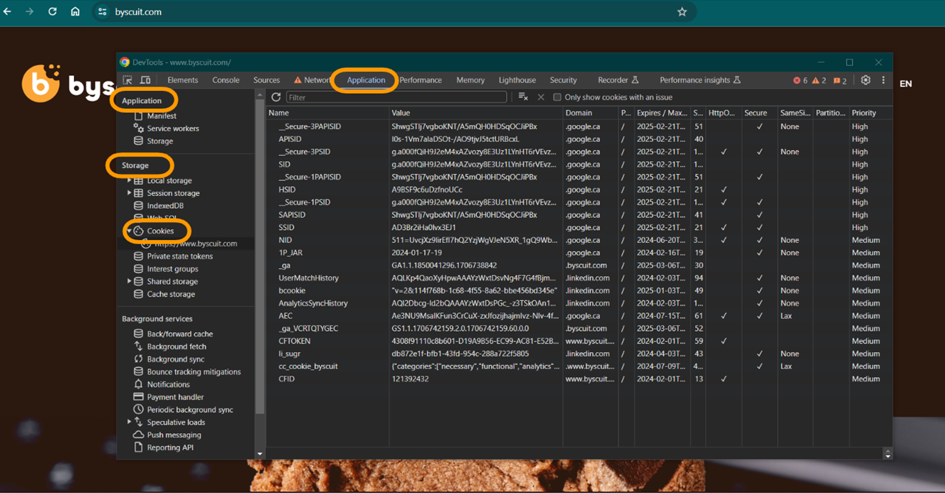Sort cookies by Value column header
945x493 pixels.
(x=476, y=113)
